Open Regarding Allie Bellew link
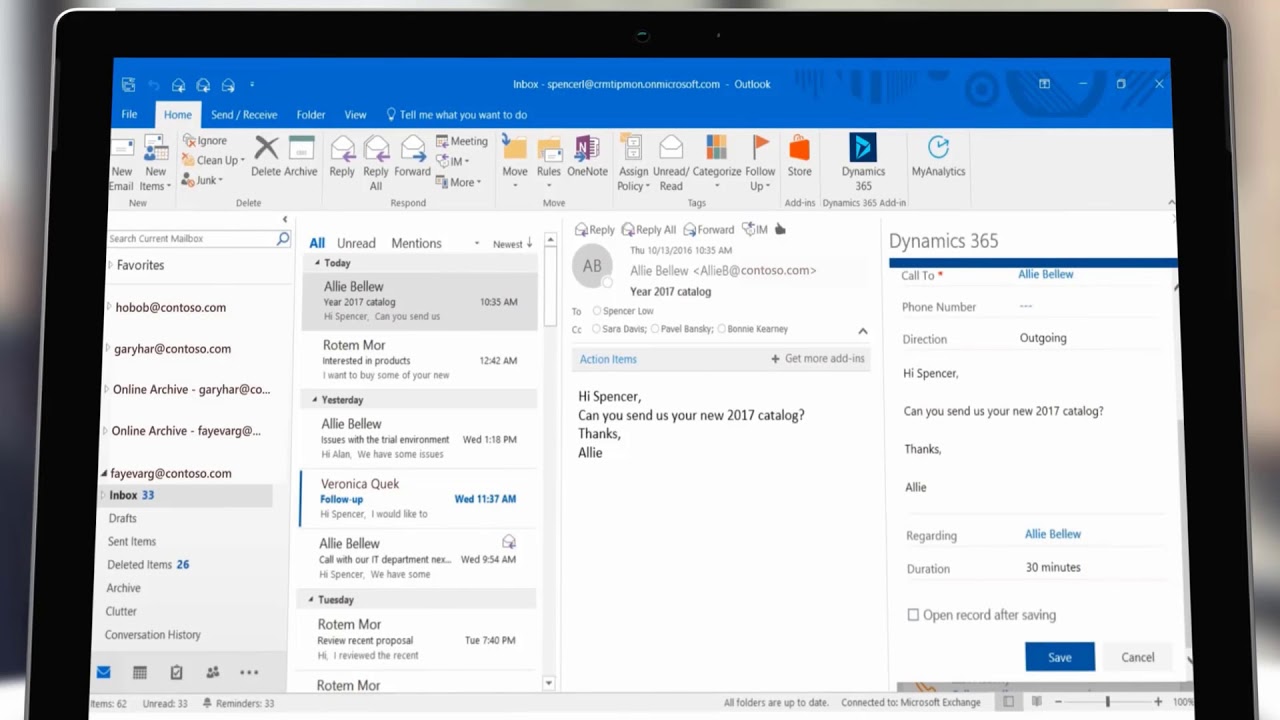Viewport: 1280px width, 720px height. (x=1053, y=534)
